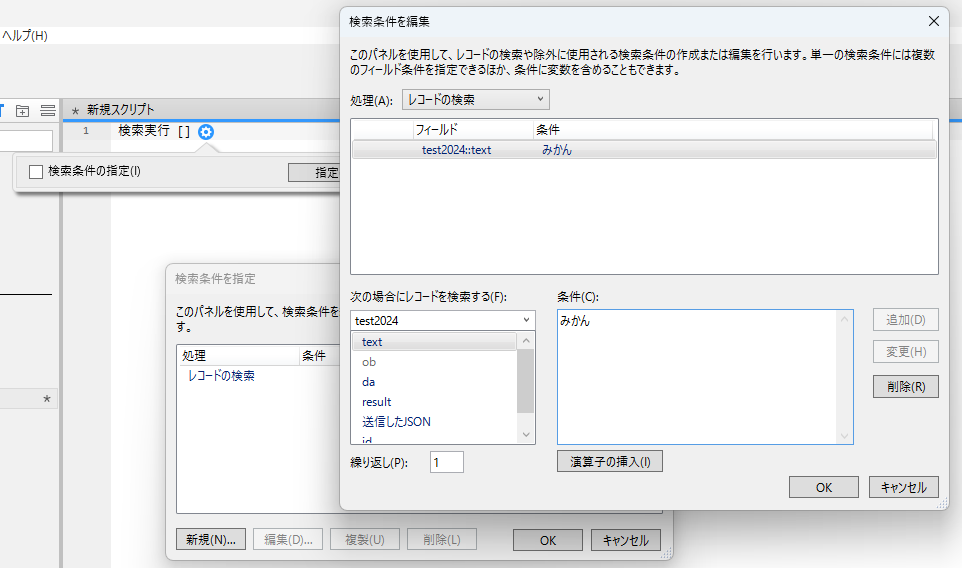Image resolution: width=962 pixels, height=568 pixels.
Task: Confirm the 検索条件を編集 dialog with OK
Action: tap(823, 487)
